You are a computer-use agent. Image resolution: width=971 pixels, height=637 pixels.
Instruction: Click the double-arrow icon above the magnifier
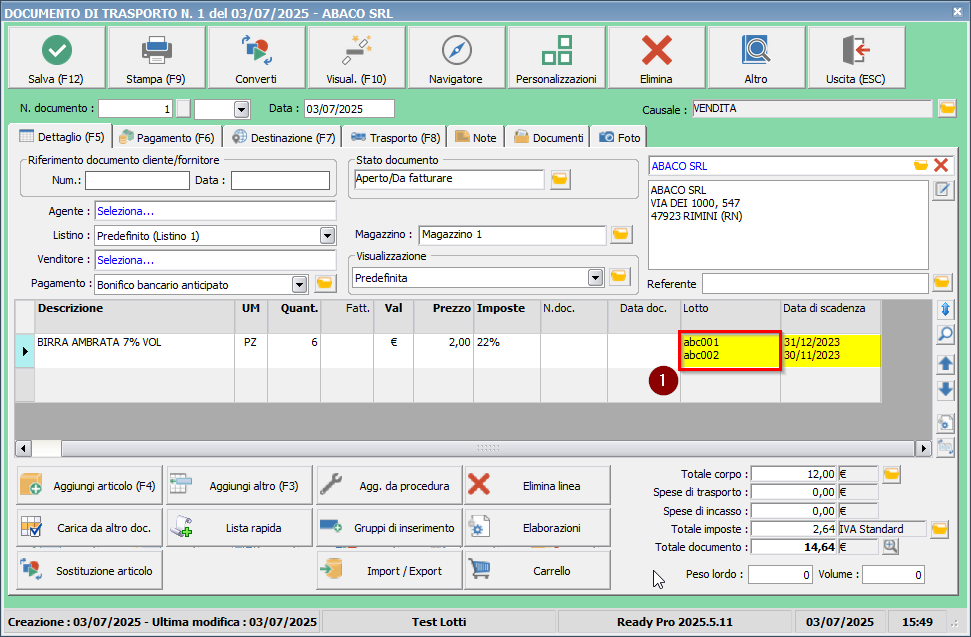(x=946, y=308)
